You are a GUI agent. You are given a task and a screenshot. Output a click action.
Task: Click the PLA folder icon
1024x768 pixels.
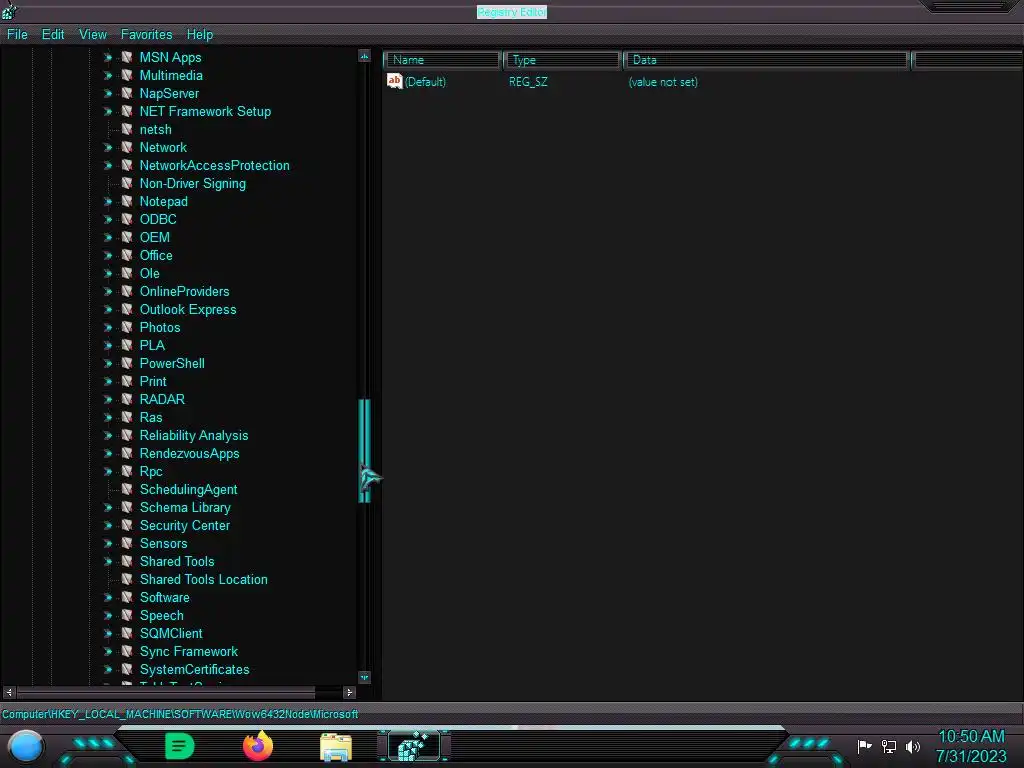coord(127,345)
